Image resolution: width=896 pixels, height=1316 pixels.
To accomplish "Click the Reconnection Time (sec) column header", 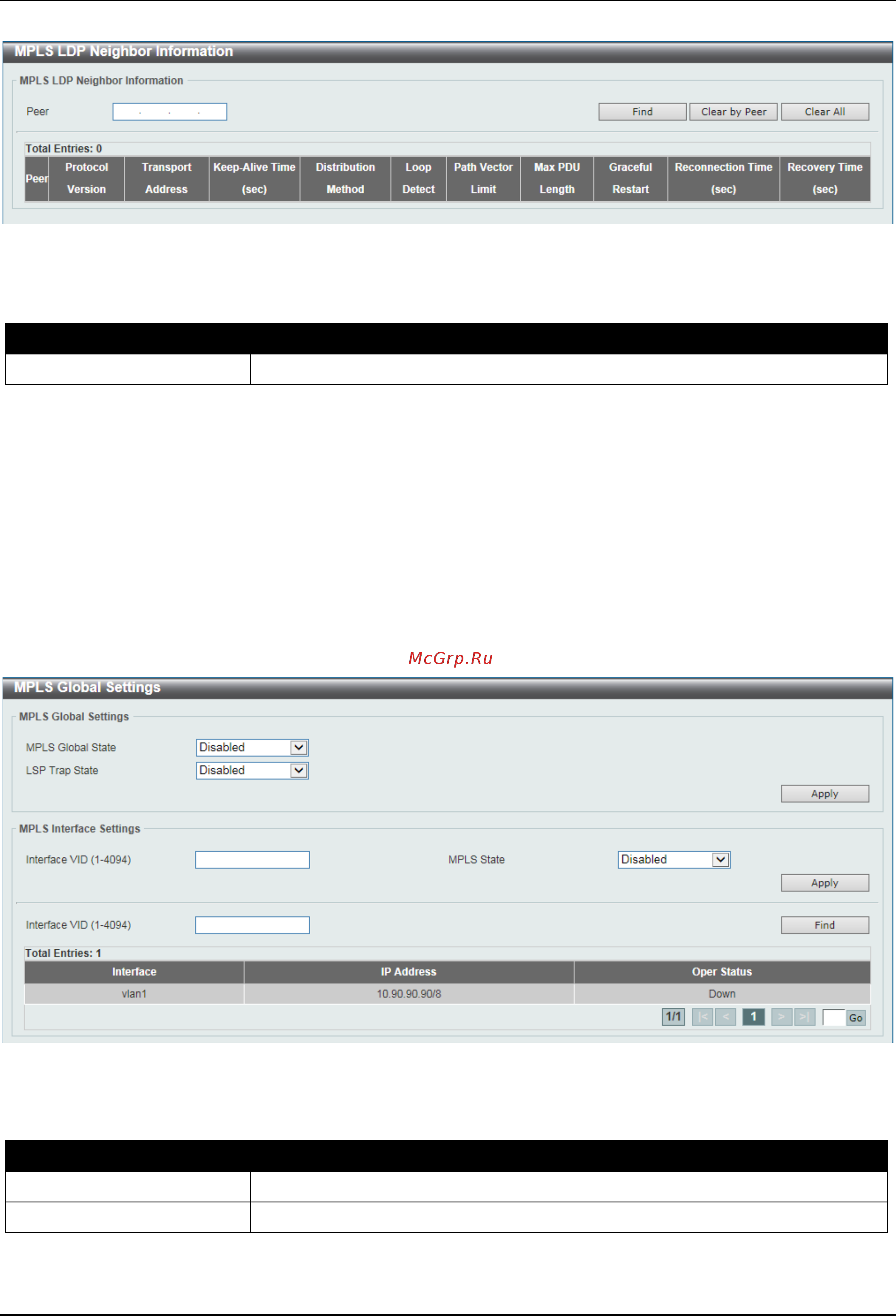I will [x=724, y=178].
